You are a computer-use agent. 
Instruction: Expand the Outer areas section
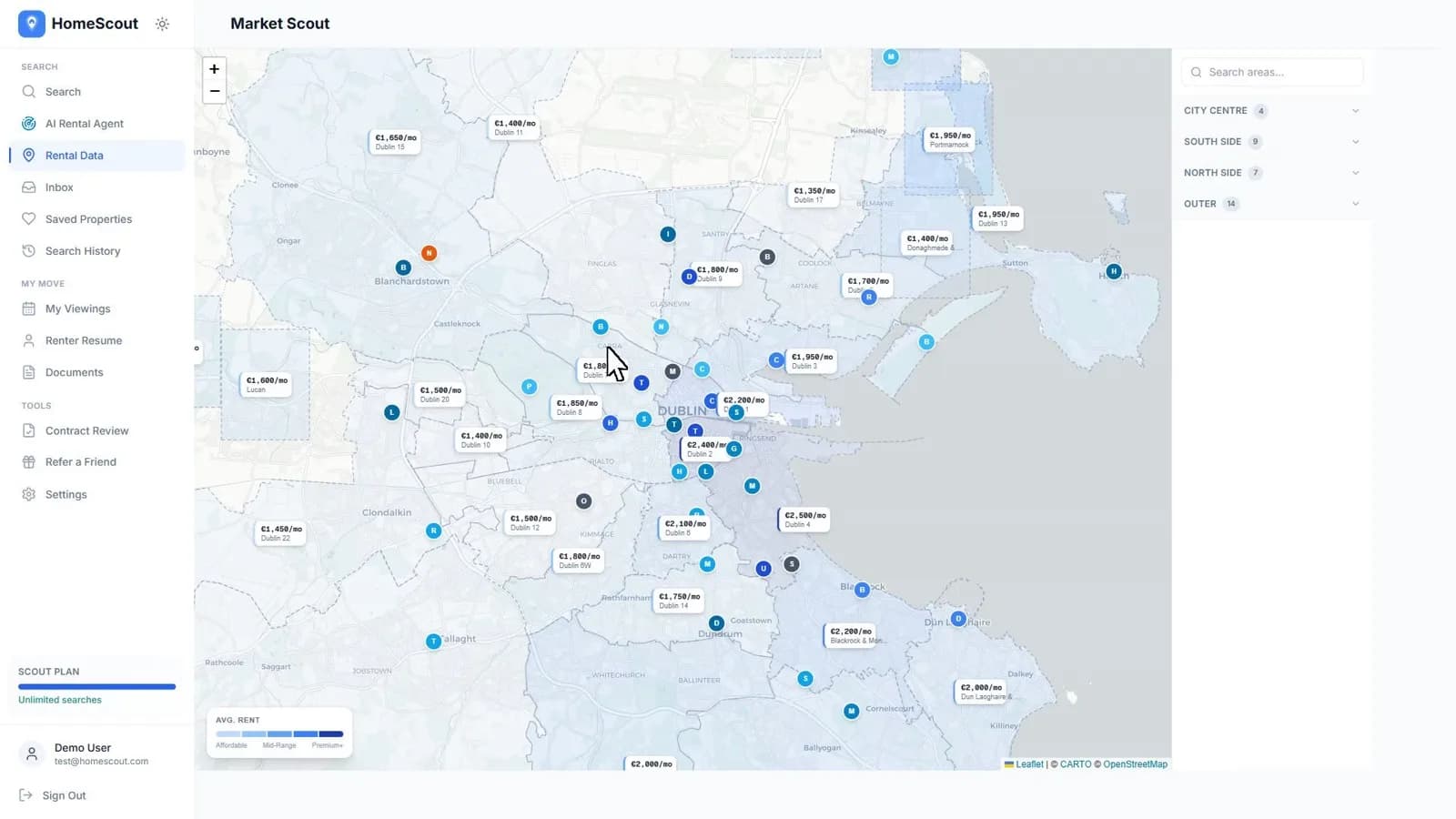1271,204
